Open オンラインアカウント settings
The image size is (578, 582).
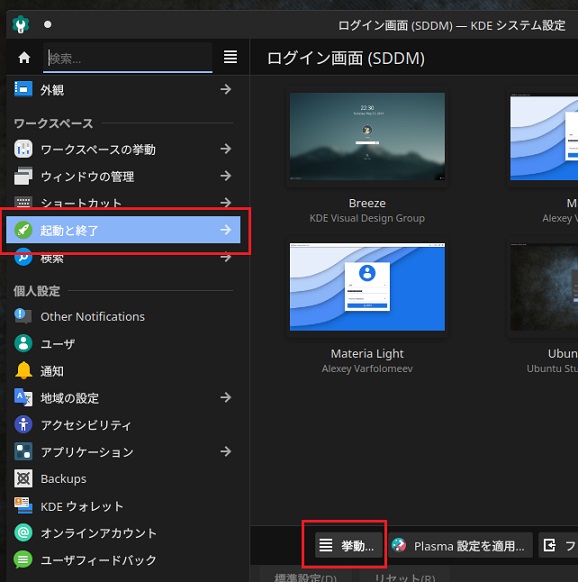pyautogui.click(x=123, y=533)
